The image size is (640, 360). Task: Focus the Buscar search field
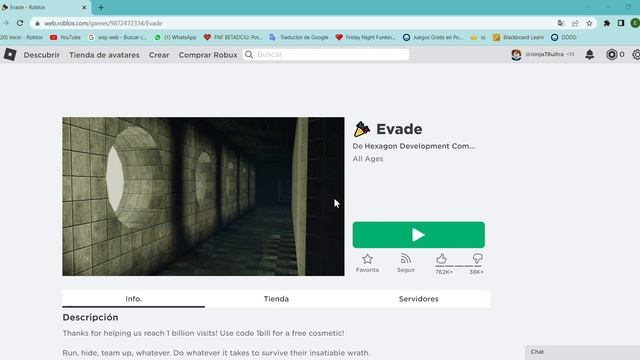[x=326, y=54]
